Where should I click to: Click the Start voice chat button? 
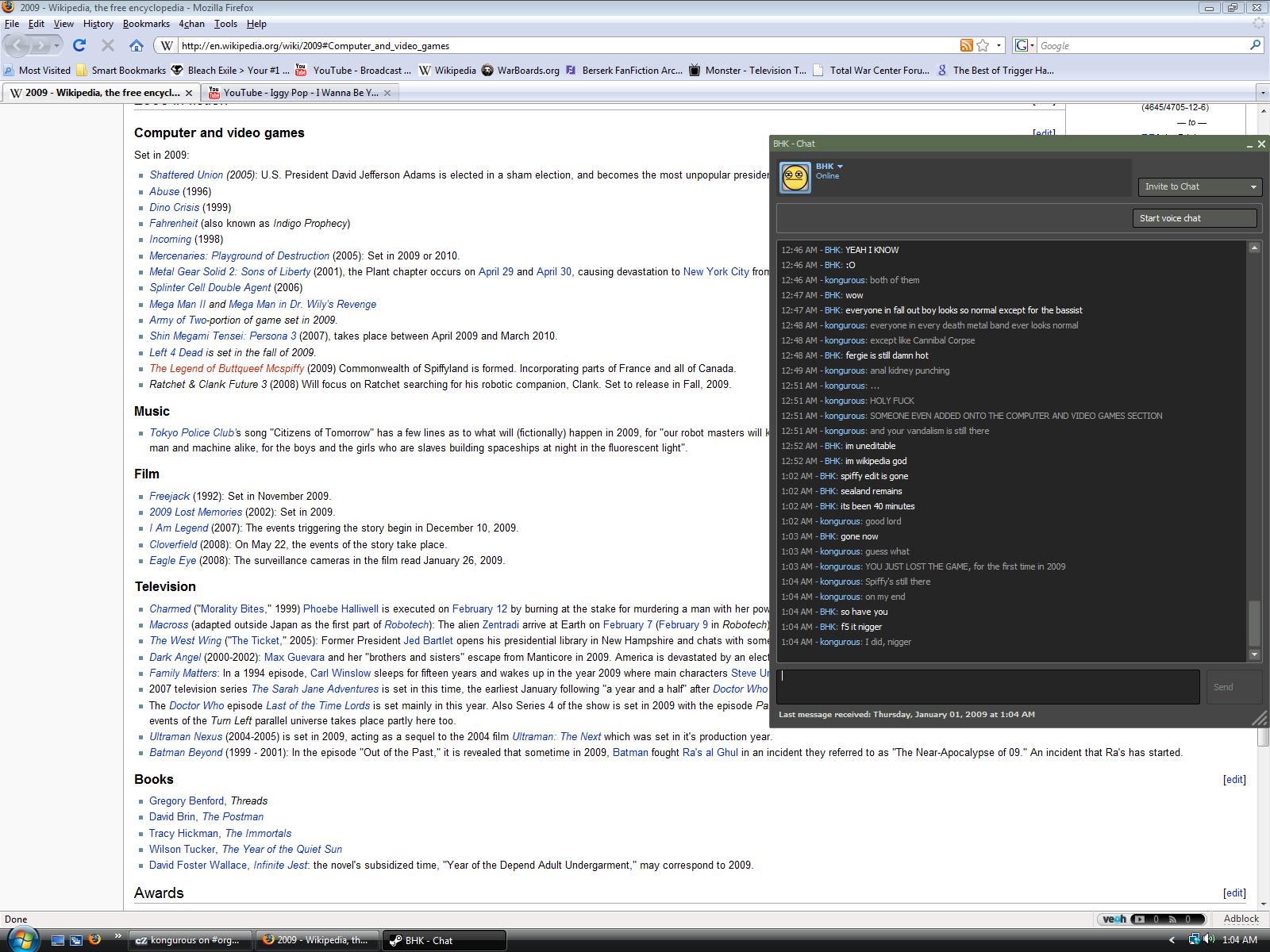(1195, 218)
